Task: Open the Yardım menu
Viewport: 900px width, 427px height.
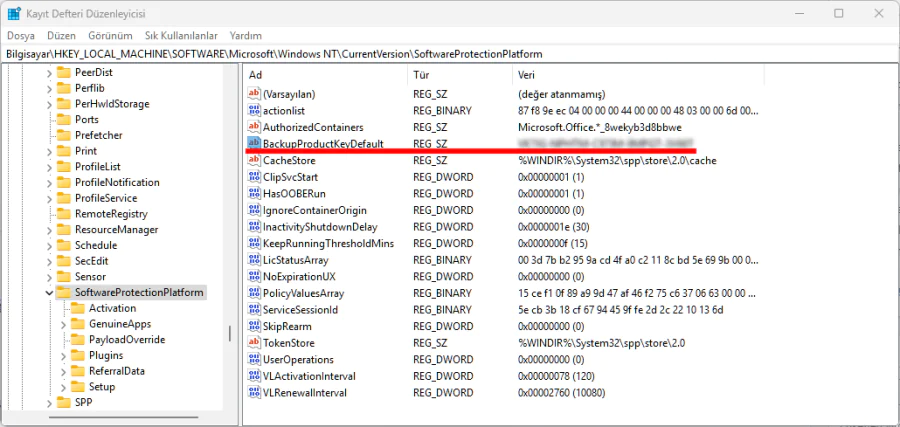Action: pos(246,36)
